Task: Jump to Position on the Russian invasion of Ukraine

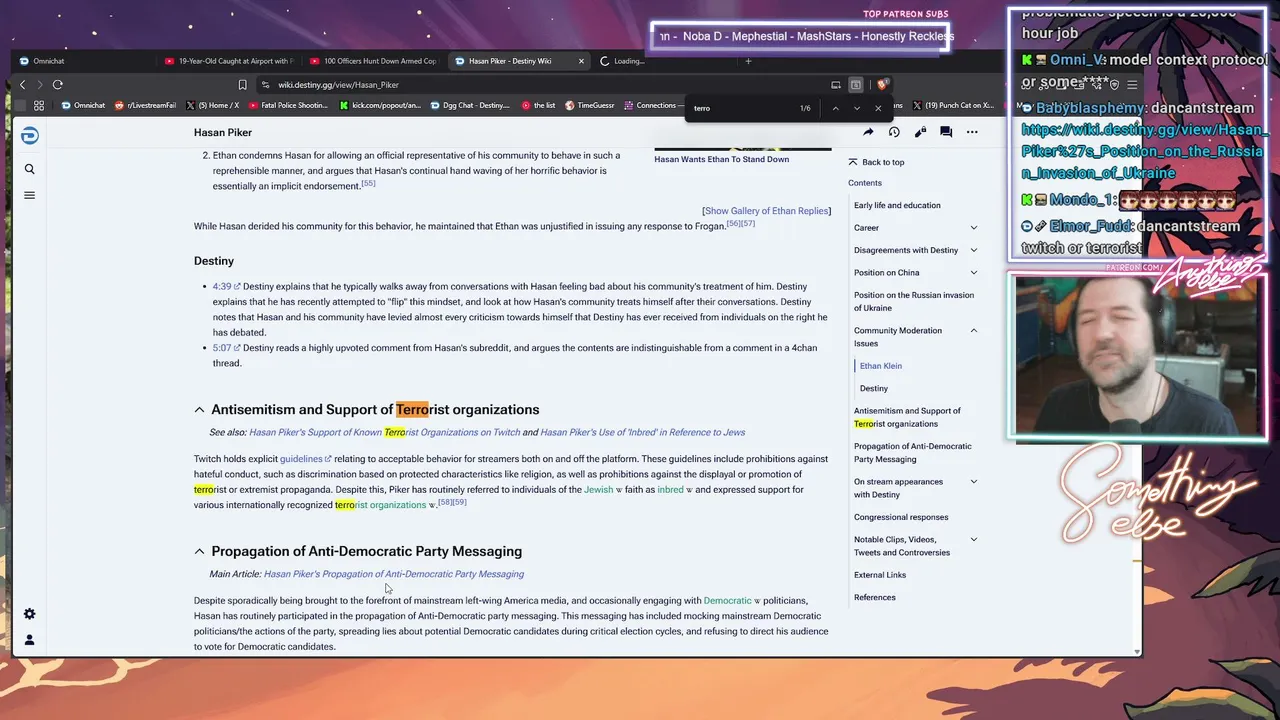Action: (x=914, y=301)
